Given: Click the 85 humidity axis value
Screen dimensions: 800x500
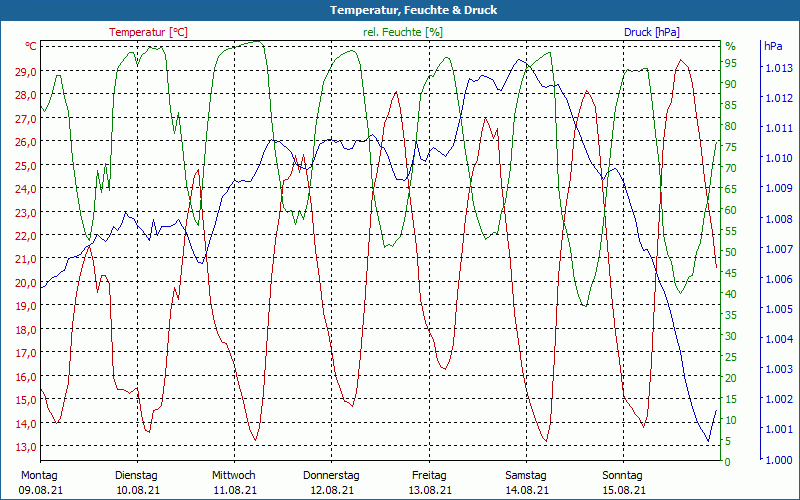Looking at the screenshot, I should tap(731, 106).
